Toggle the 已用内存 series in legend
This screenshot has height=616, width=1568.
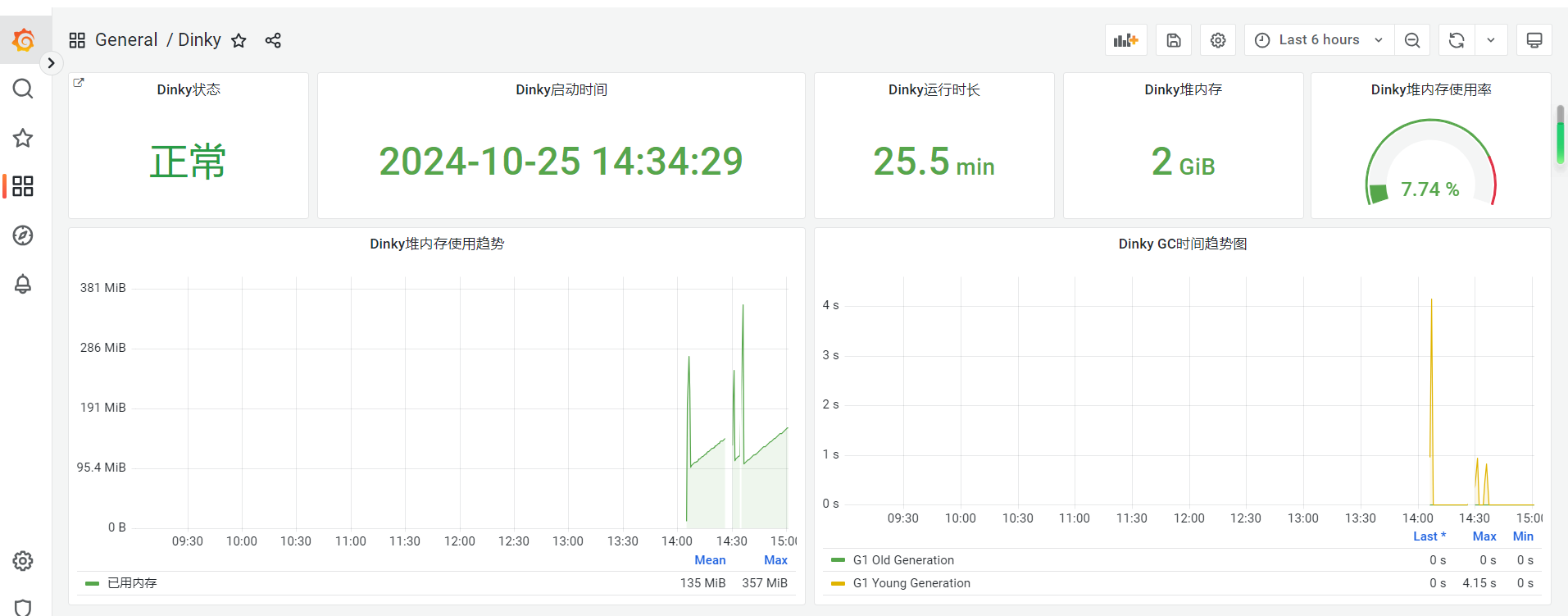pos(132,583)
